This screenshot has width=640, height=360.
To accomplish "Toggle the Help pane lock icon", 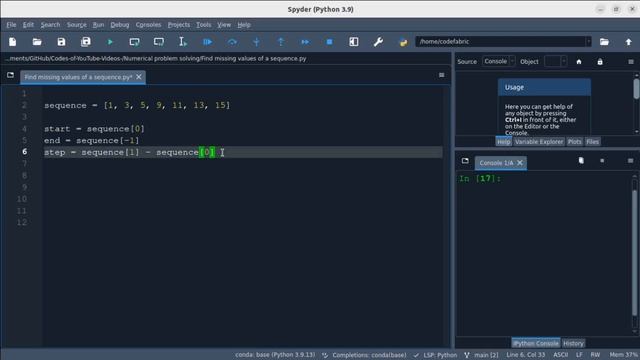I will pyautogui.click(x=600, y=62).
